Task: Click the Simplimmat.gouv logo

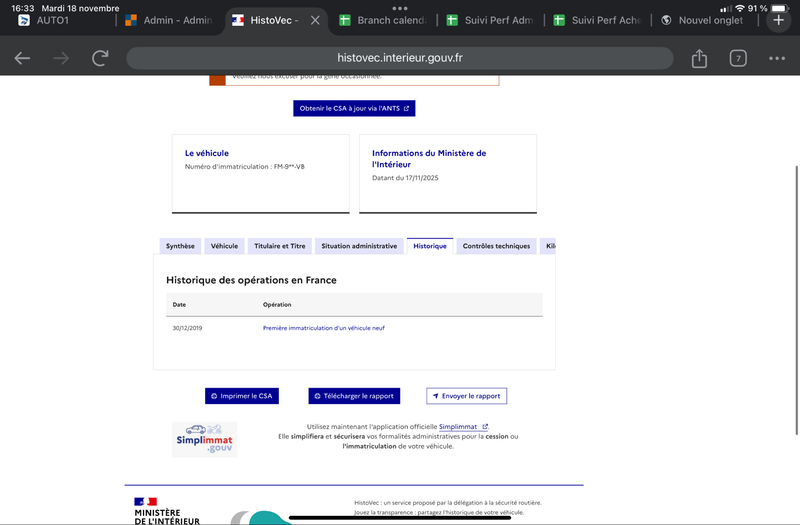Action: [x=204, y=440]
